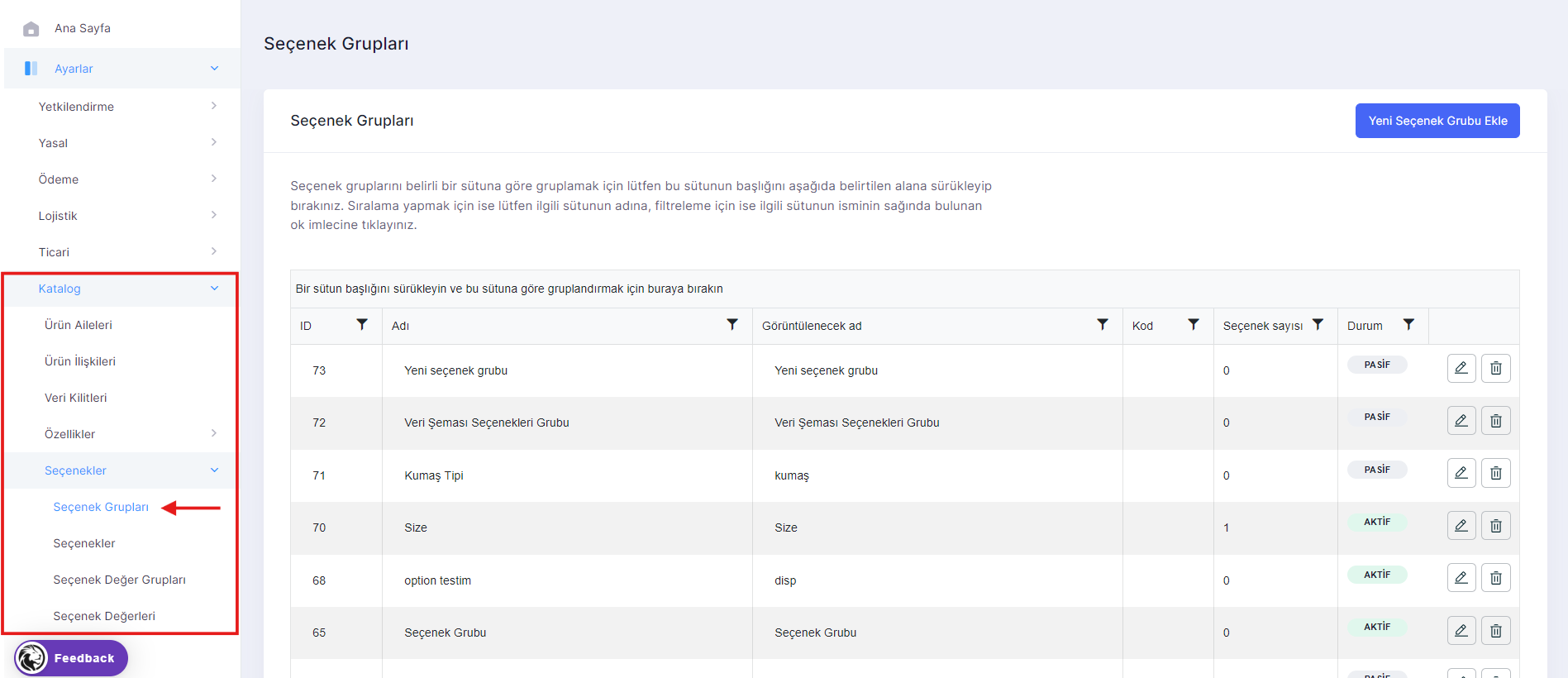Open filter for Kod column
The height and width of the screenshot is (678, 1568).
1194,325
